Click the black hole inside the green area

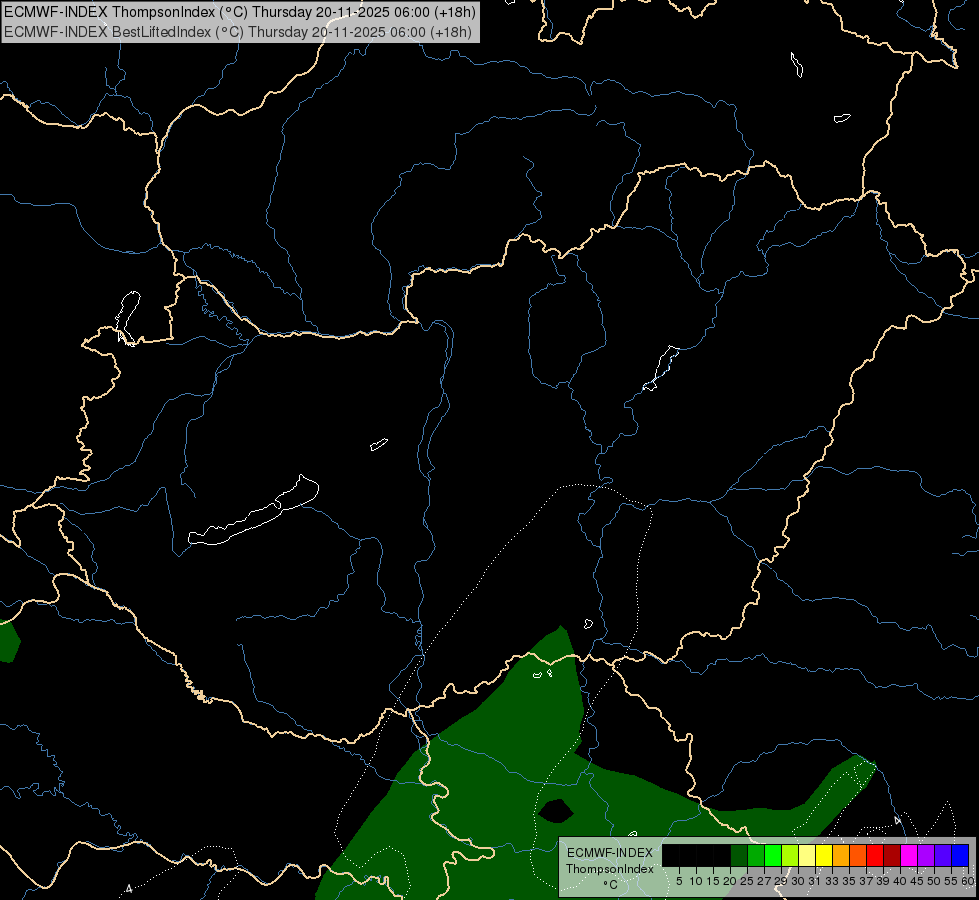click(x=556, y=811)
